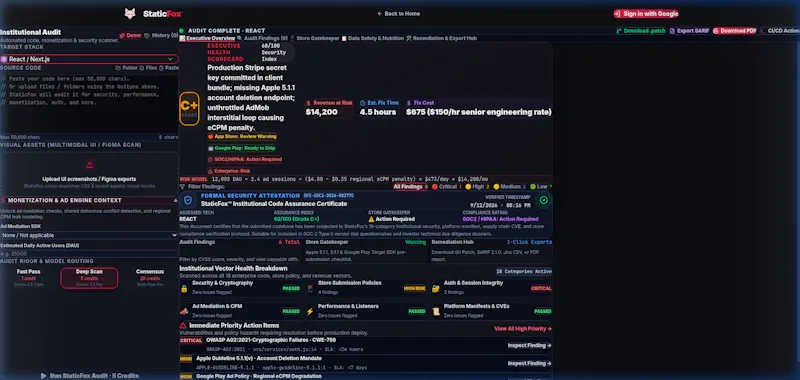Click the Est. Fix Time clock icon
Viewport: 800px width, 380px height.
tap(363, 103)
